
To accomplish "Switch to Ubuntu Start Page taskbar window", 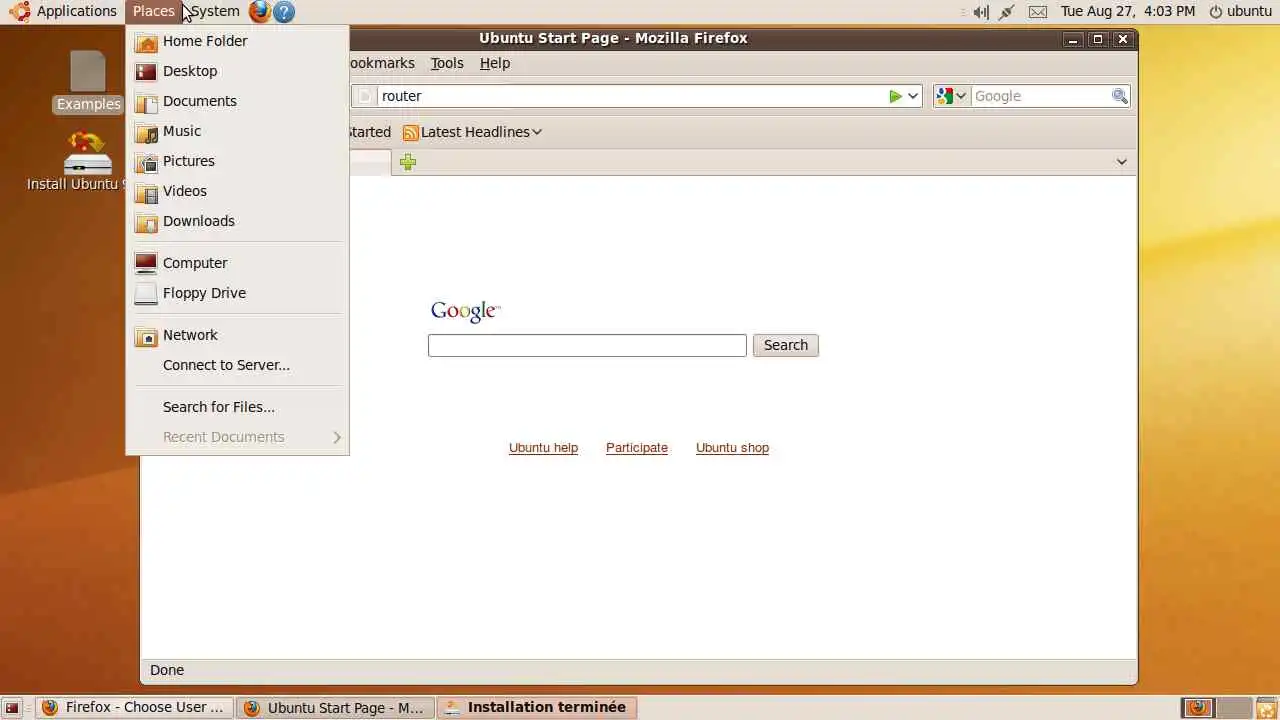I will point(336,707).
